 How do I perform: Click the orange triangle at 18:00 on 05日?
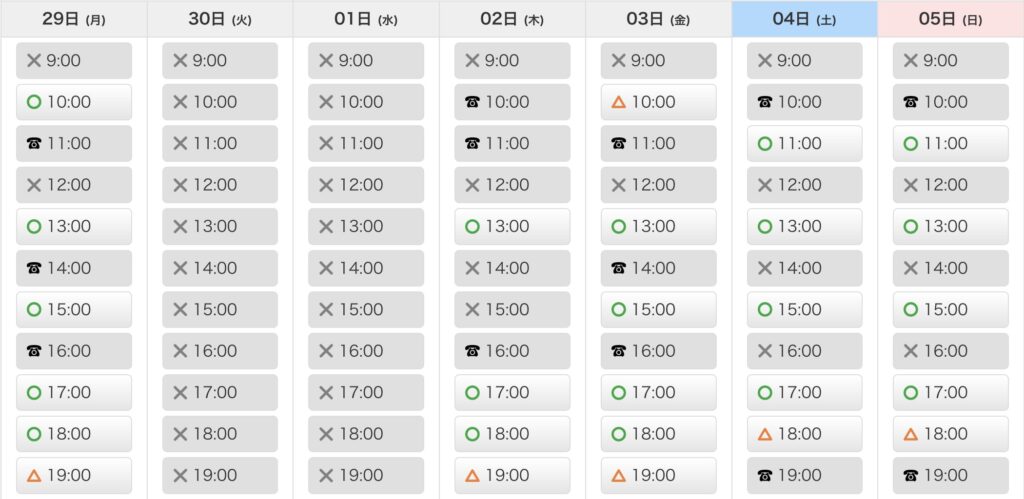(911, 434)
